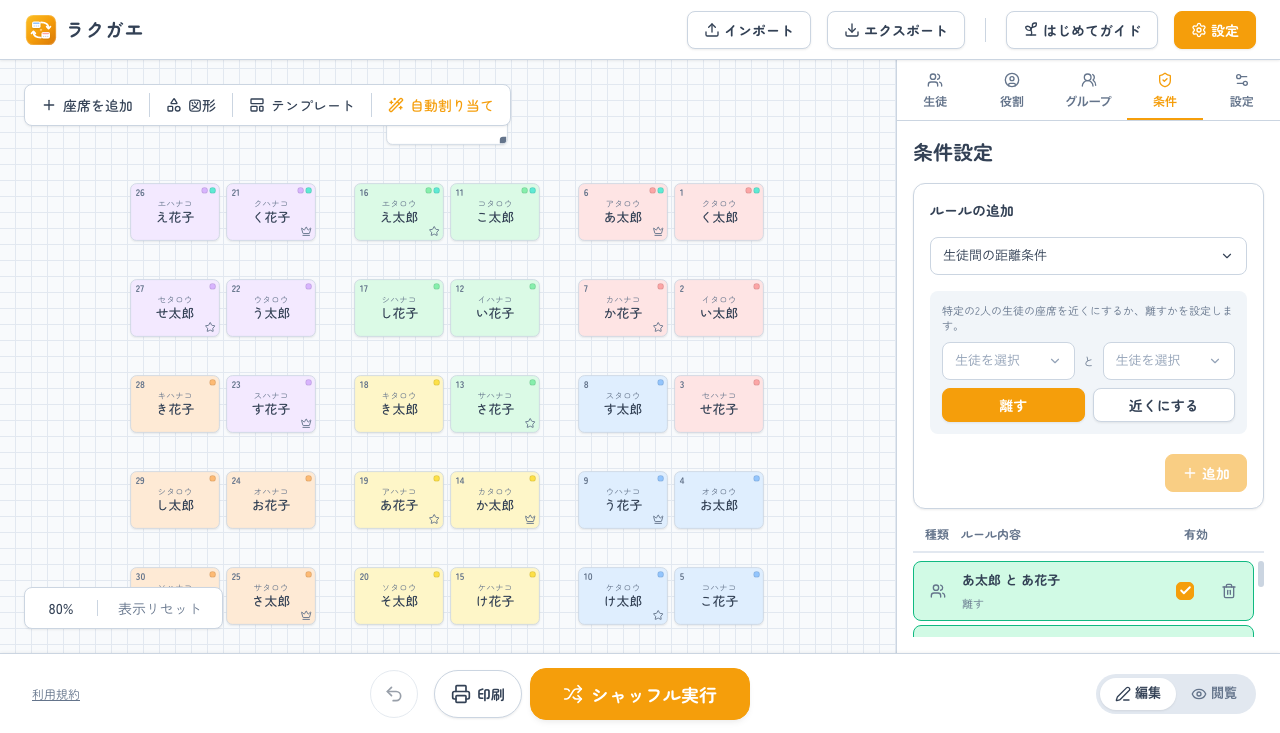Click the crown icon on か太郎 seat

tap(530, 519)
